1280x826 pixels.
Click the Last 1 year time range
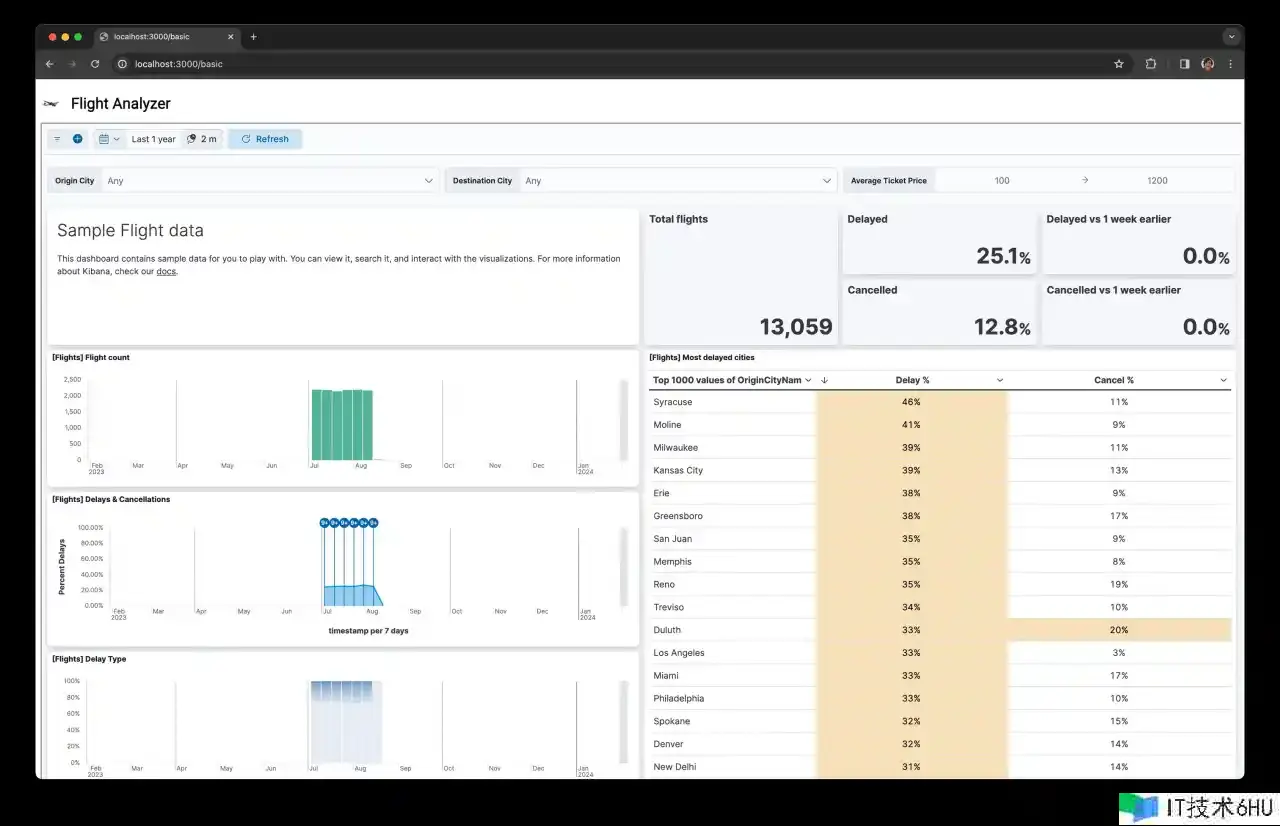pyautogui.click(x=153, y=139)
